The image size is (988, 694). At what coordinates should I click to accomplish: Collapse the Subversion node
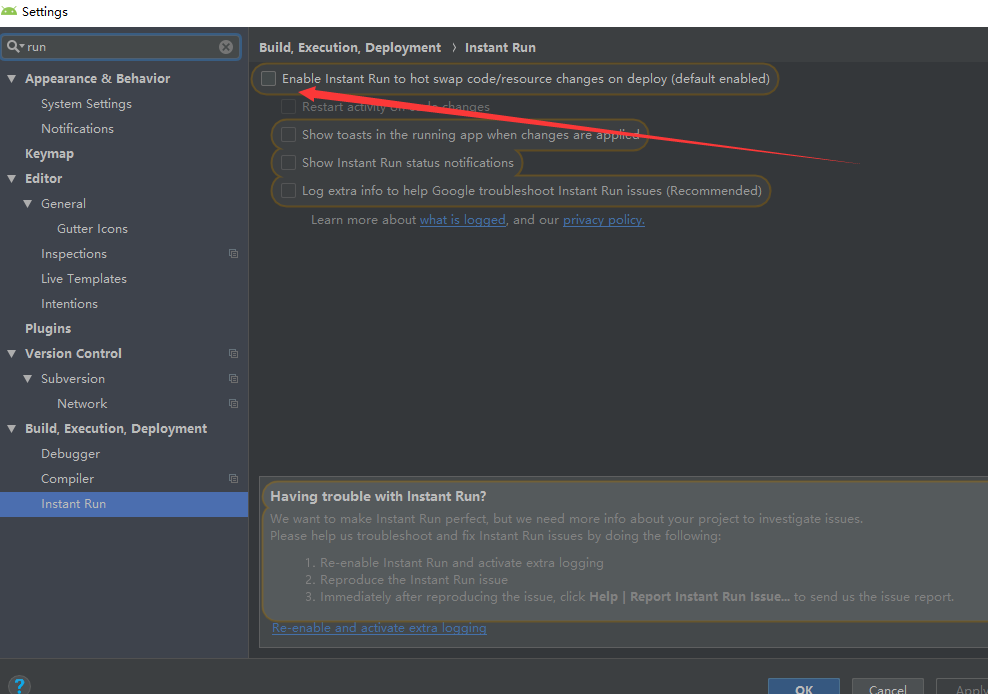28,379
